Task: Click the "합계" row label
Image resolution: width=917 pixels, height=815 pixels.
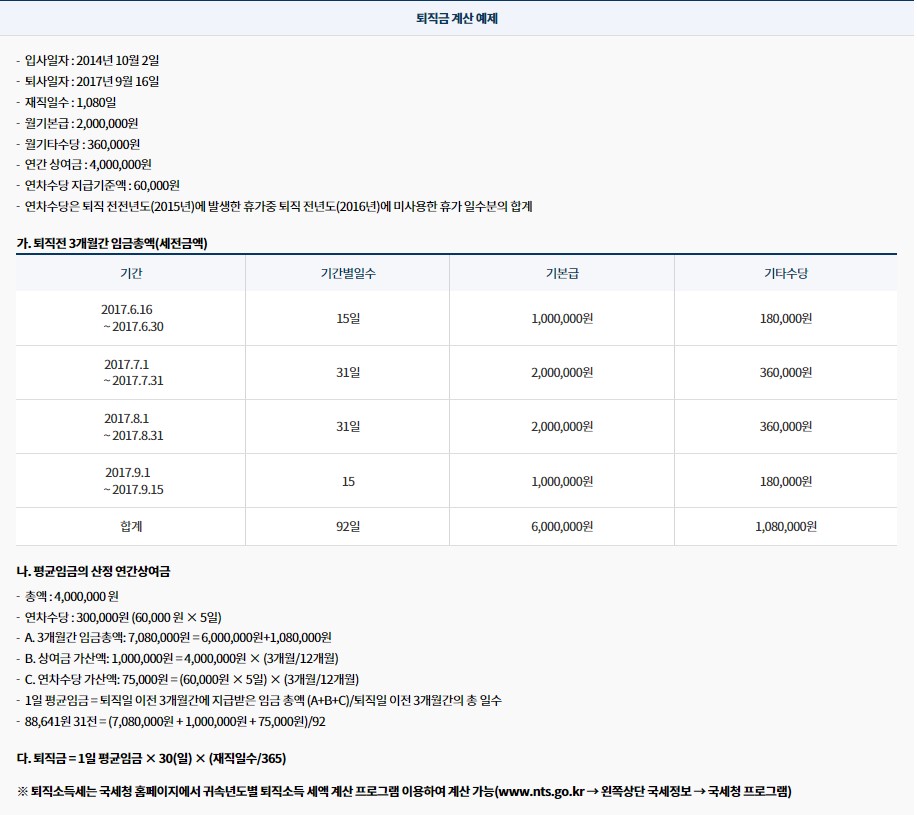Action: click(131, 526)
